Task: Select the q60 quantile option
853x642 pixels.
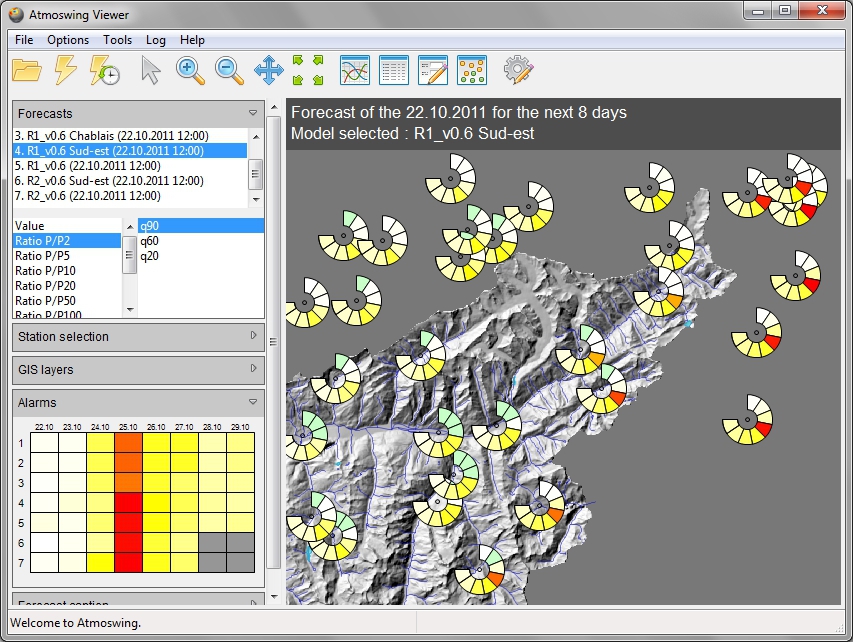Action: click(x=149, y=241)
